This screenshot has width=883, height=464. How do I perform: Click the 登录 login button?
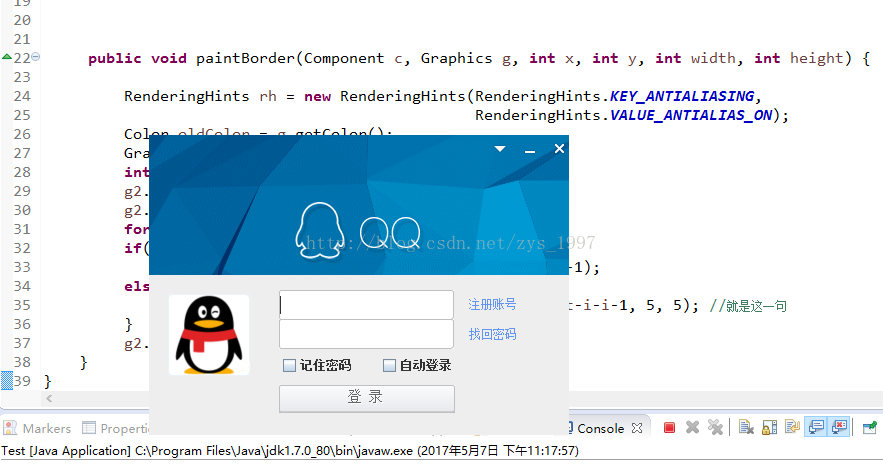pos(367,398)
